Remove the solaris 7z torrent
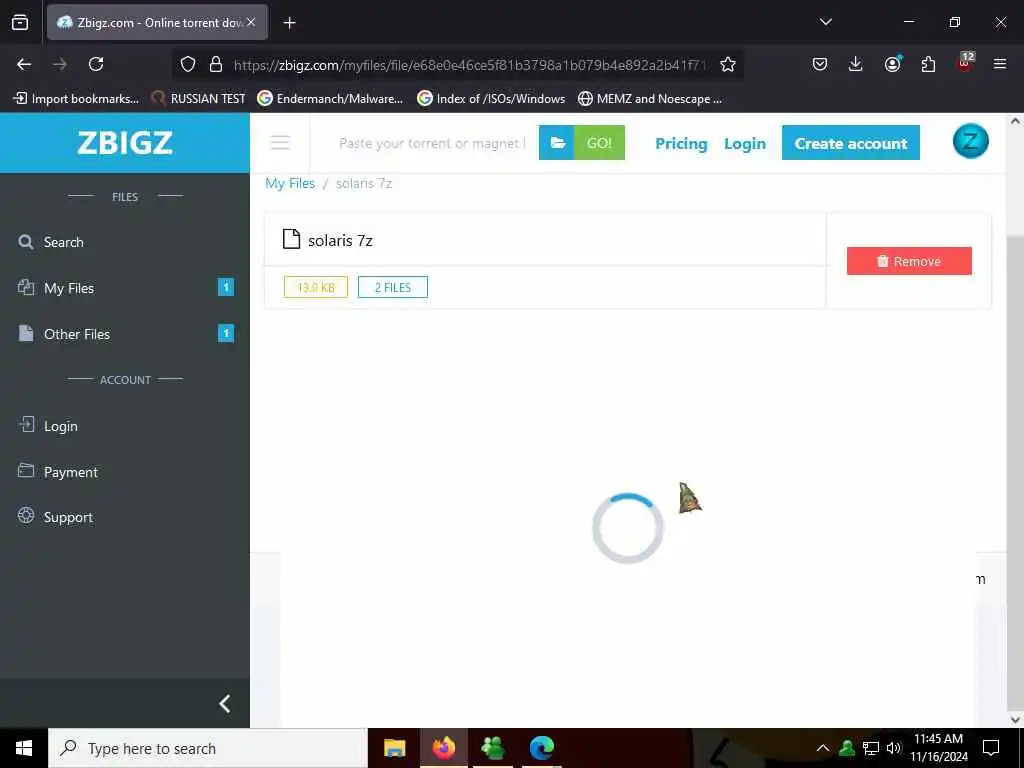The image size is (1024, 768). pyautogui.click(x=909, y=261)
